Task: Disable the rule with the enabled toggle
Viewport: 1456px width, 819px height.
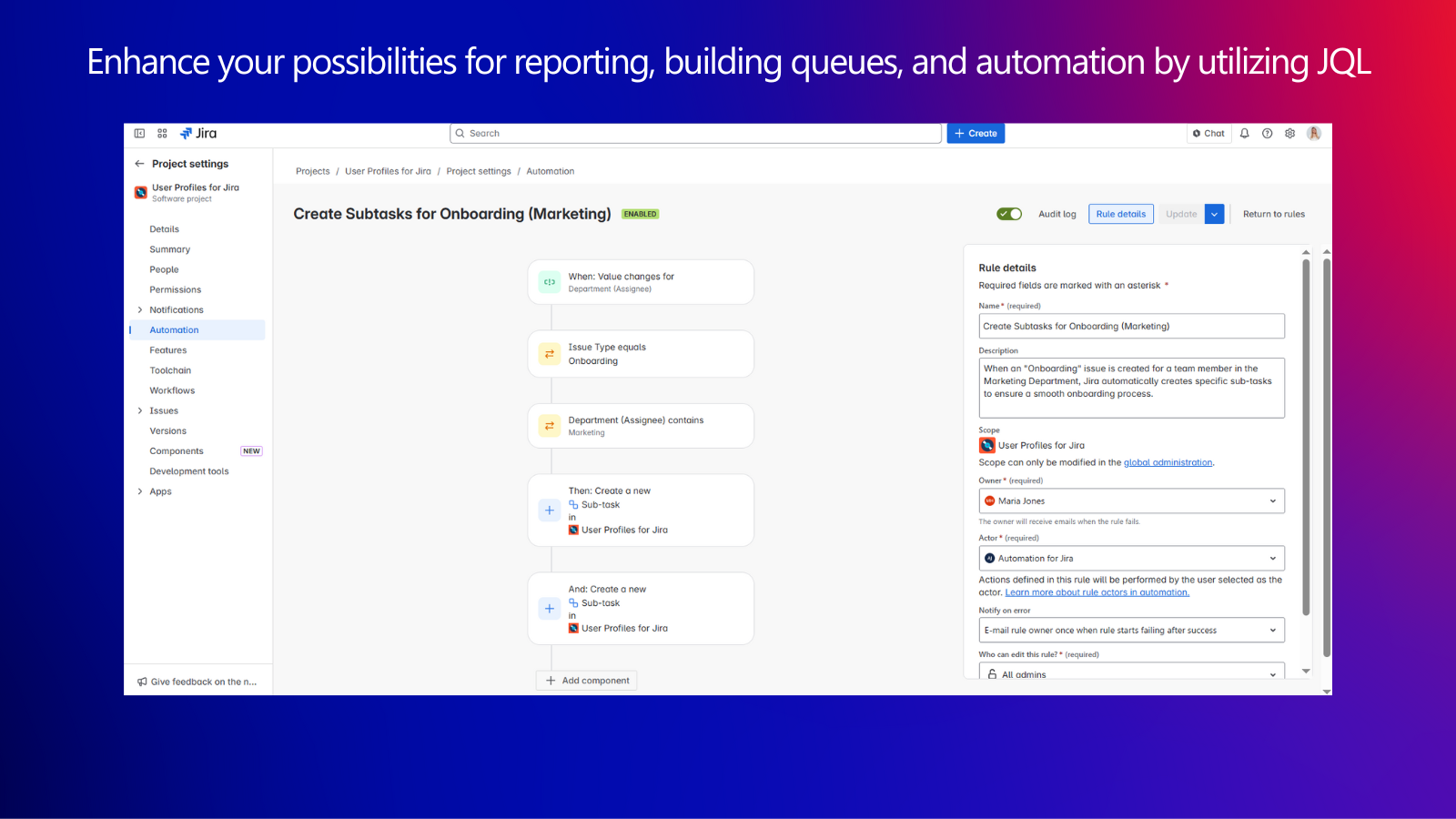Action: coord(1009,214)
